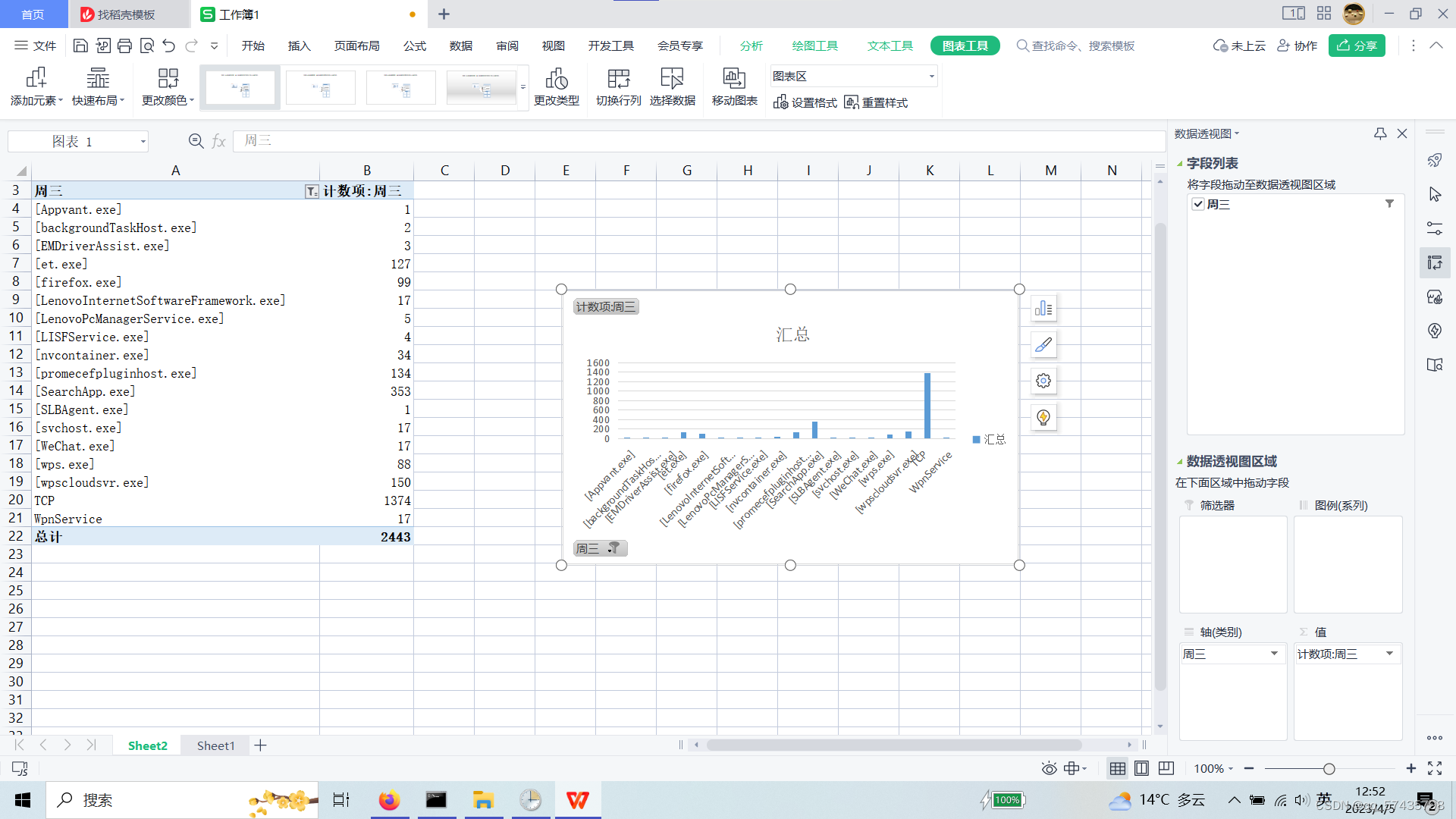Pin the 数据透视图 panel
This screenshot has width=1456, height=819.
tap(1379, 133)
